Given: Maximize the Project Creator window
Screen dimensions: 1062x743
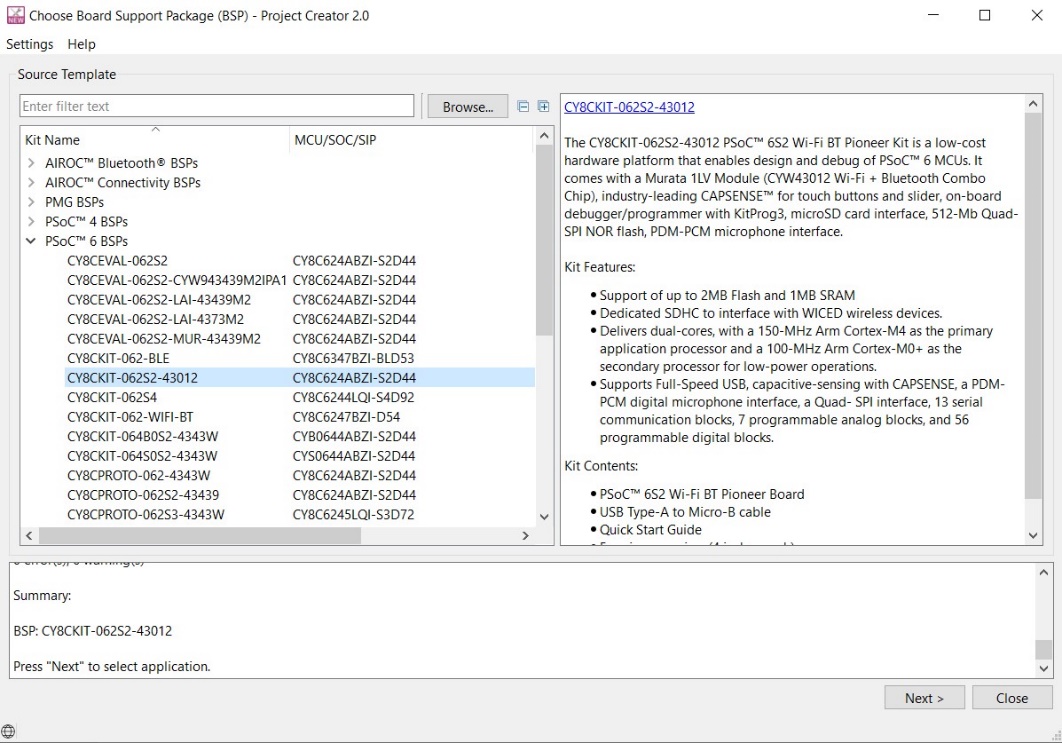Looking at the screenshot, I should click(x=985, y=15).
